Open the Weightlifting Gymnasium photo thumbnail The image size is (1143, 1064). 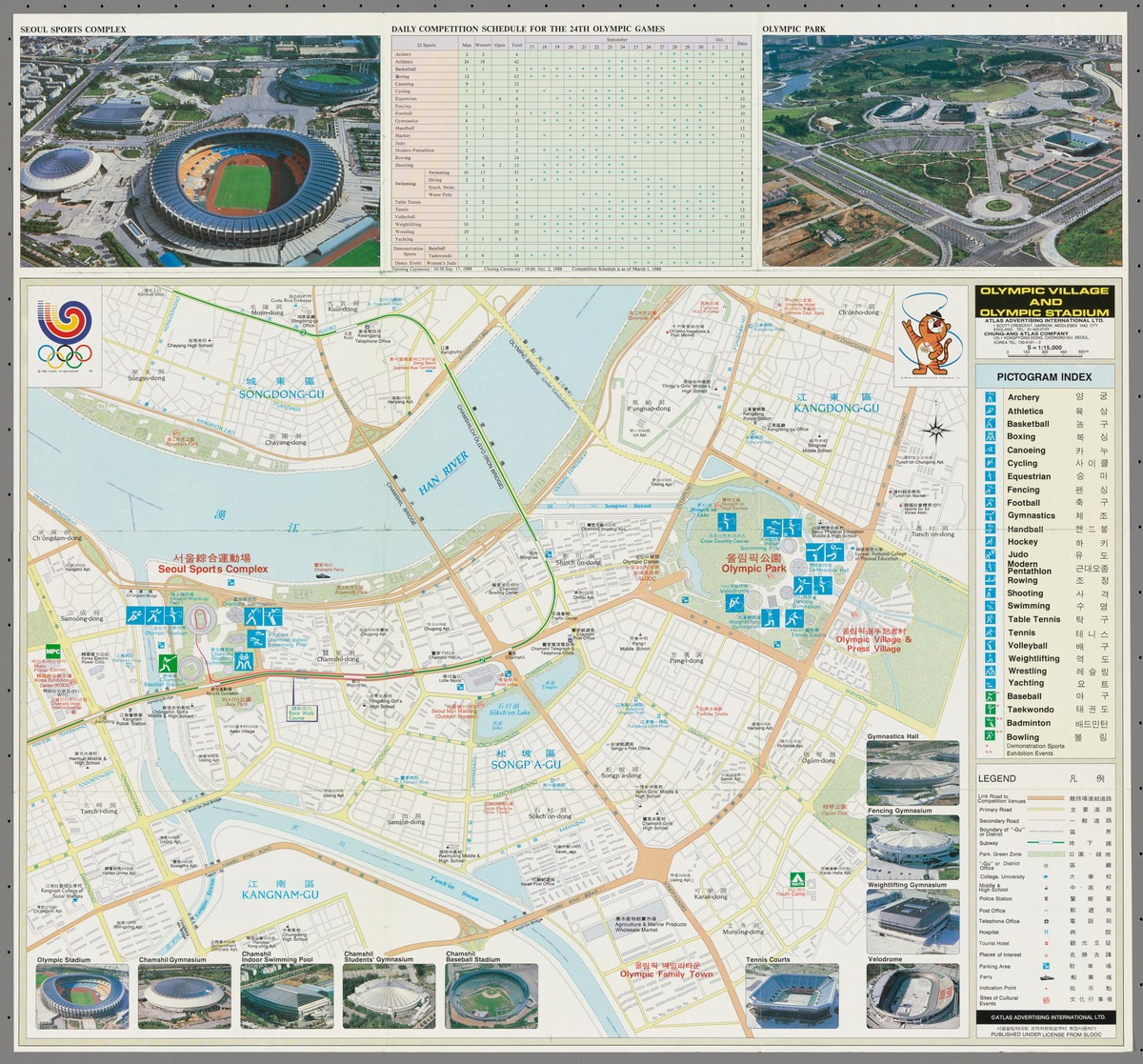tap(913, 921)
